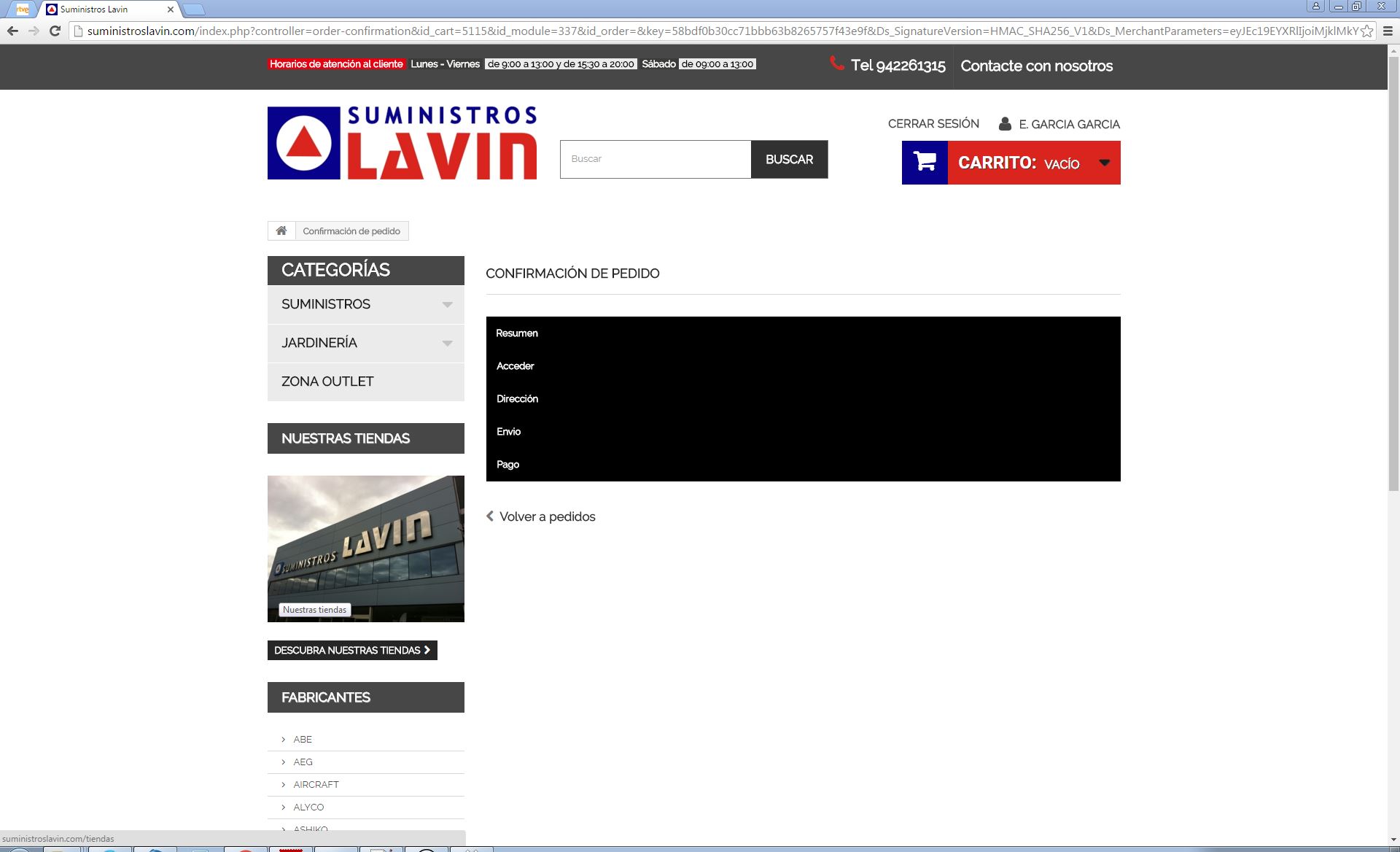Click the Envío order step
Viewport: 1400px width, 852px height.
coord(508,432)
